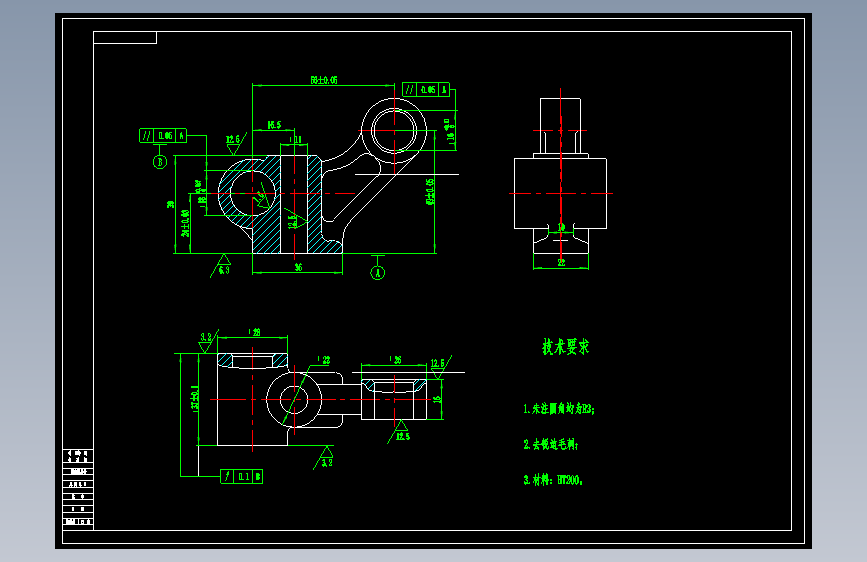Click the vertical 49±0.05 dimension
Viewport: 867px width, 562px height.
[430, 191]
